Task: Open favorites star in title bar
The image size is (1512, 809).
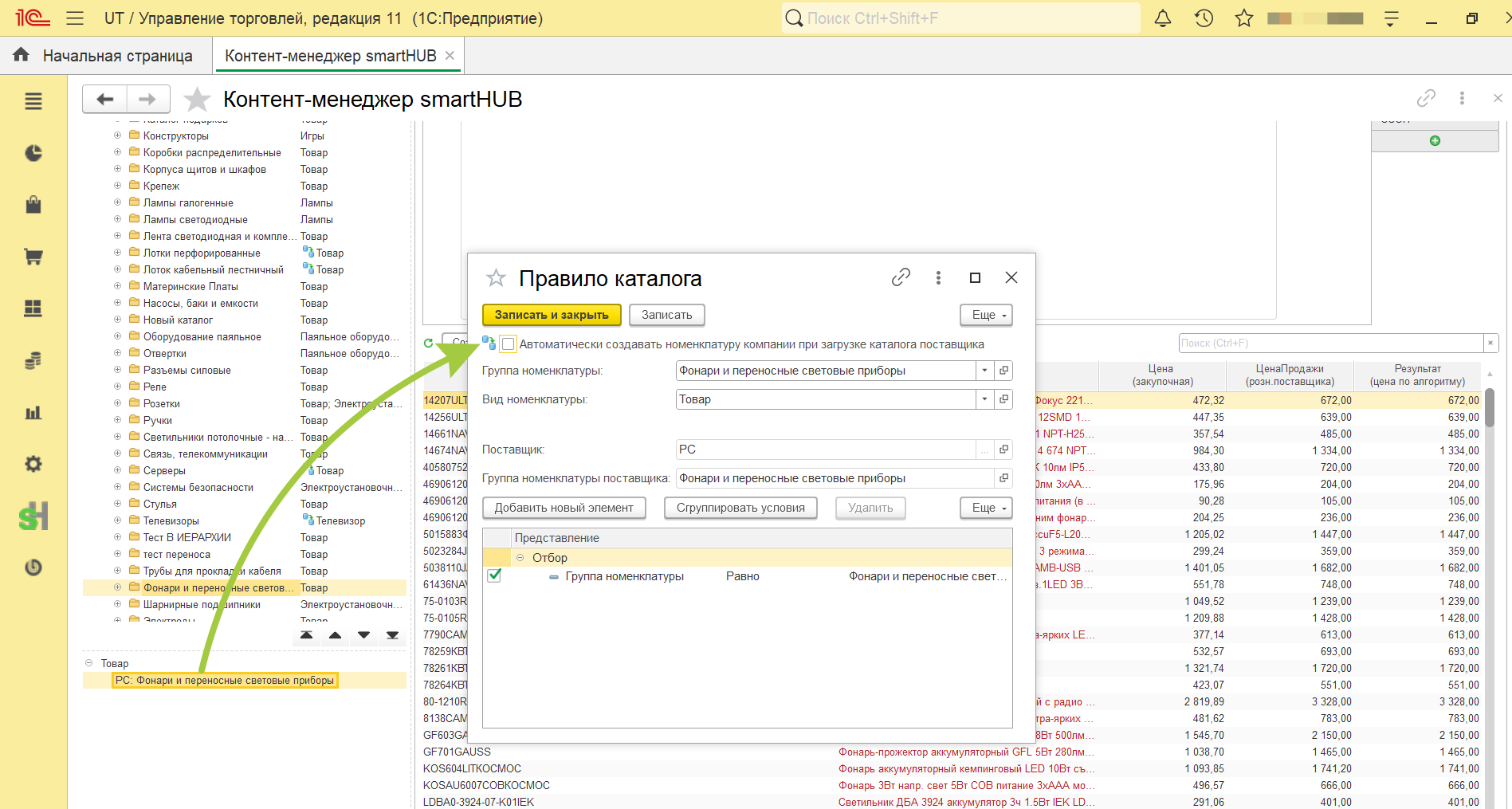Action: tap(1244, 18)
